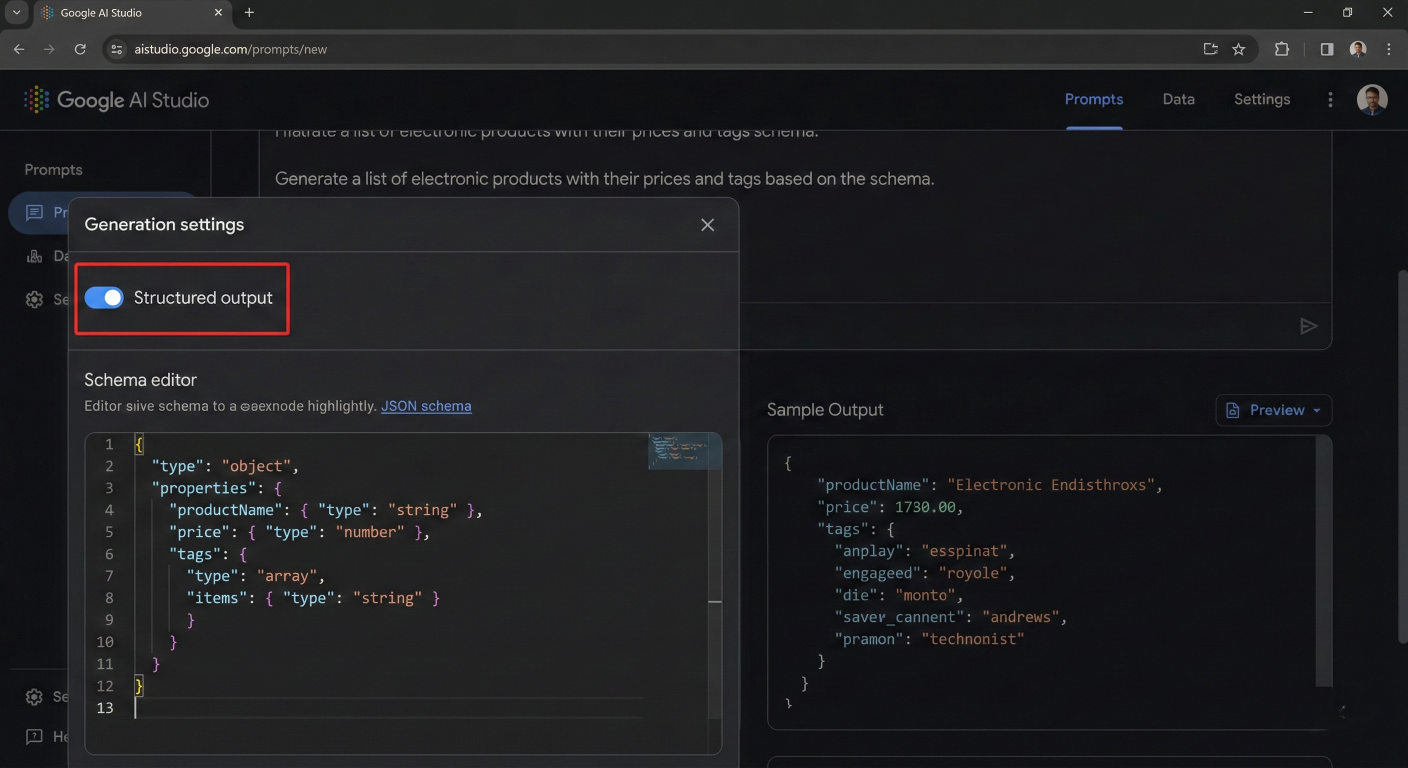Click the install app icon in address bar
This screenshot has height=768, width=1408.
[x=1210, y=49]
